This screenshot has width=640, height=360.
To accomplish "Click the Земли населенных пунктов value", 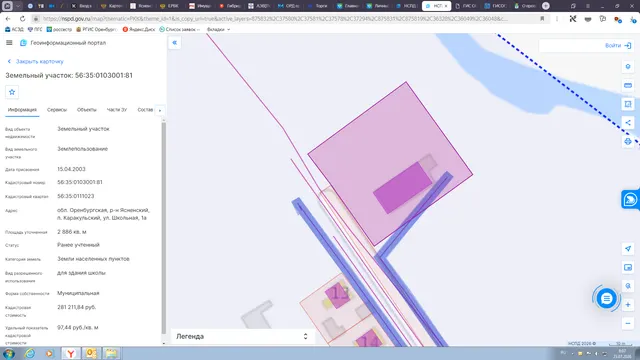I will click(93, 259).
